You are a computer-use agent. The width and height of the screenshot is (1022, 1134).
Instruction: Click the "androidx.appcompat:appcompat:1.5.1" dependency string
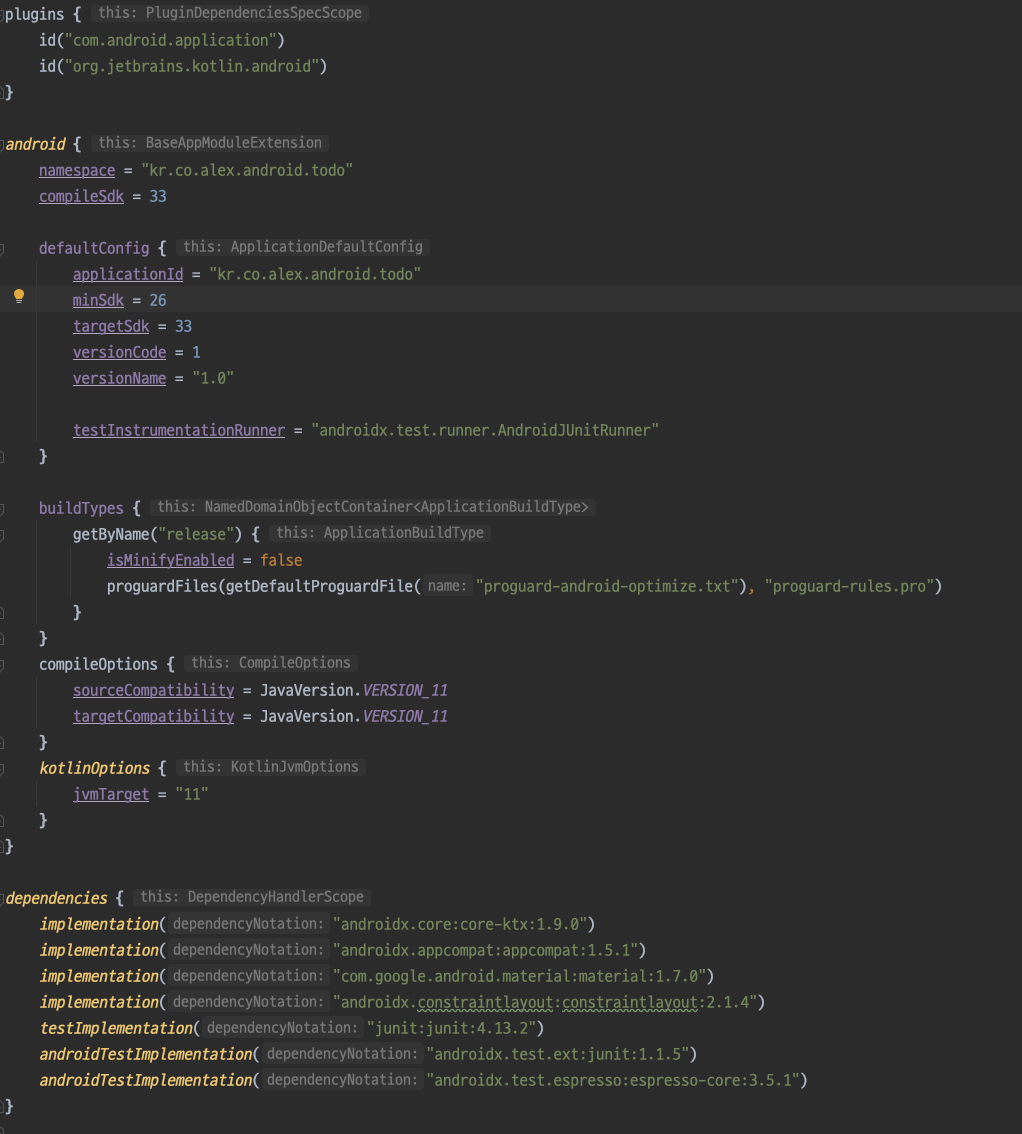tap(485, 951)
